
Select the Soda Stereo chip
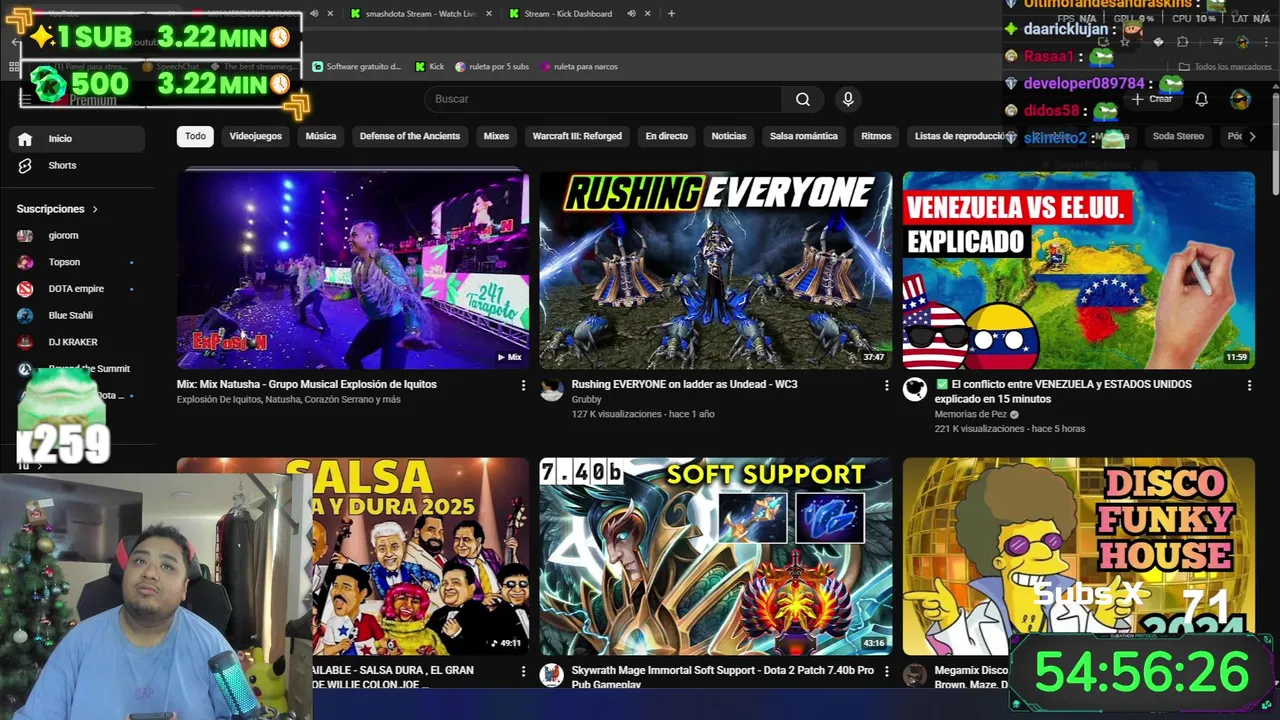[1178, 136]
